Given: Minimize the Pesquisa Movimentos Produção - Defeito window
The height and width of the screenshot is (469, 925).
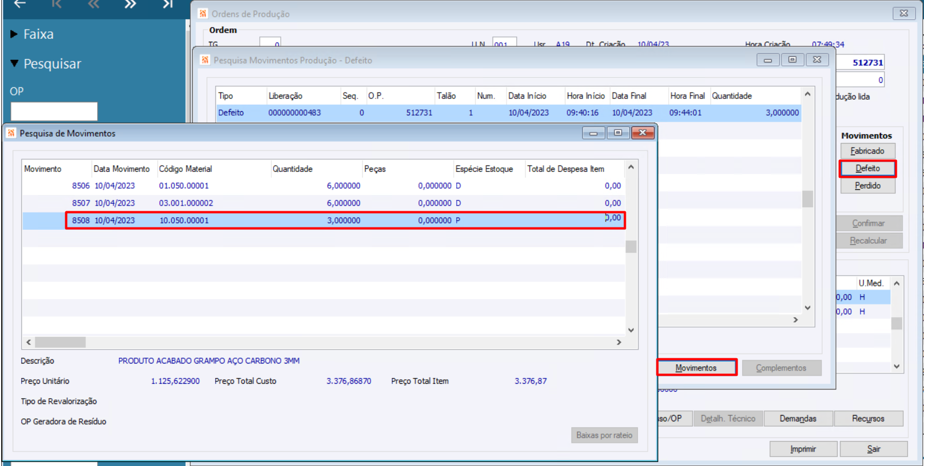Looking at the screenshot, I should coord(768,60).
